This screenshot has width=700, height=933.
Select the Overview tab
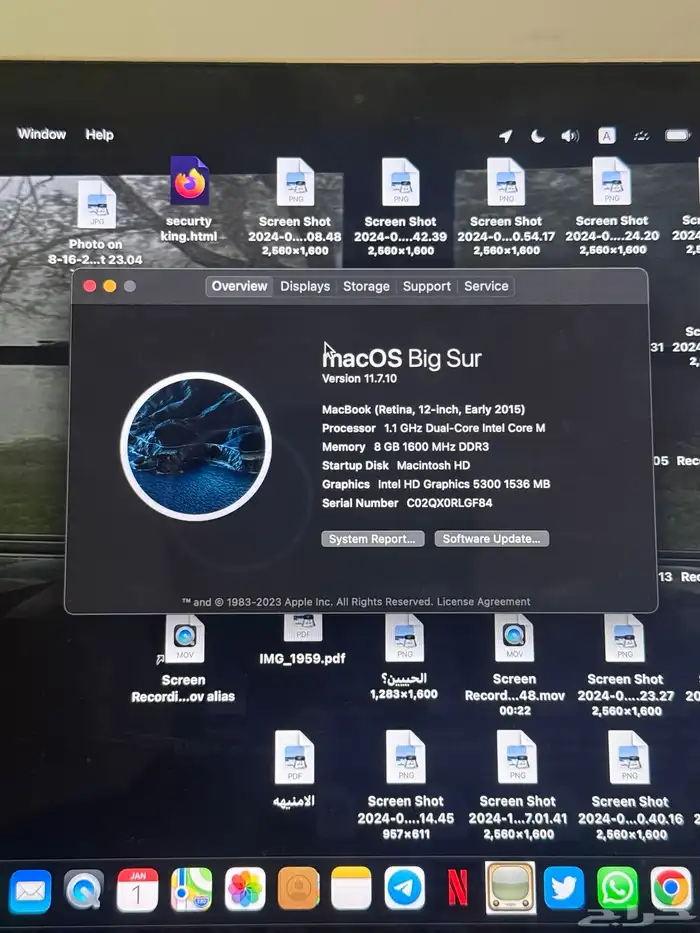239,286
